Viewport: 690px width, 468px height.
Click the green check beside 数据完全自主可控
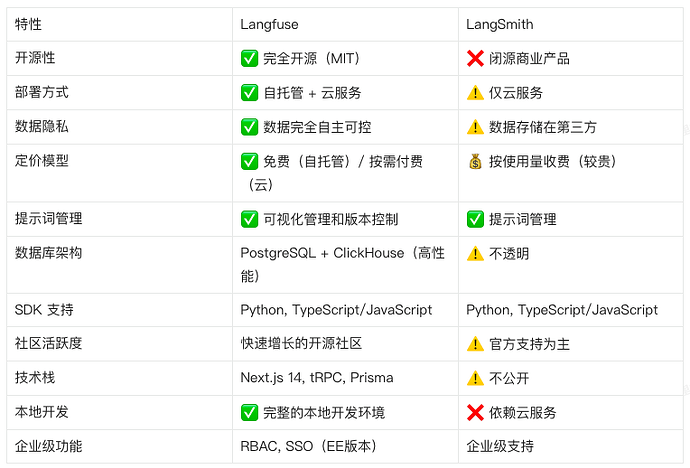click(x=250, y=126)
